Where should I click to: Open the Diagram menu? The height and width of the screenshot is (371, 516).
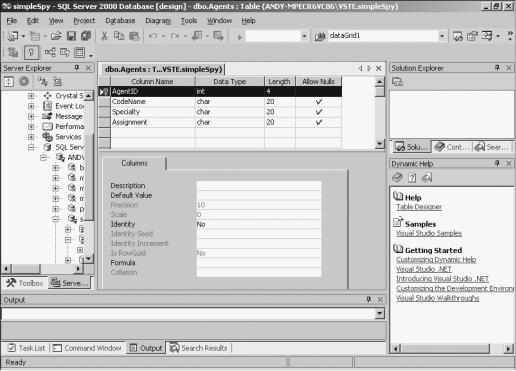point(158,21)
